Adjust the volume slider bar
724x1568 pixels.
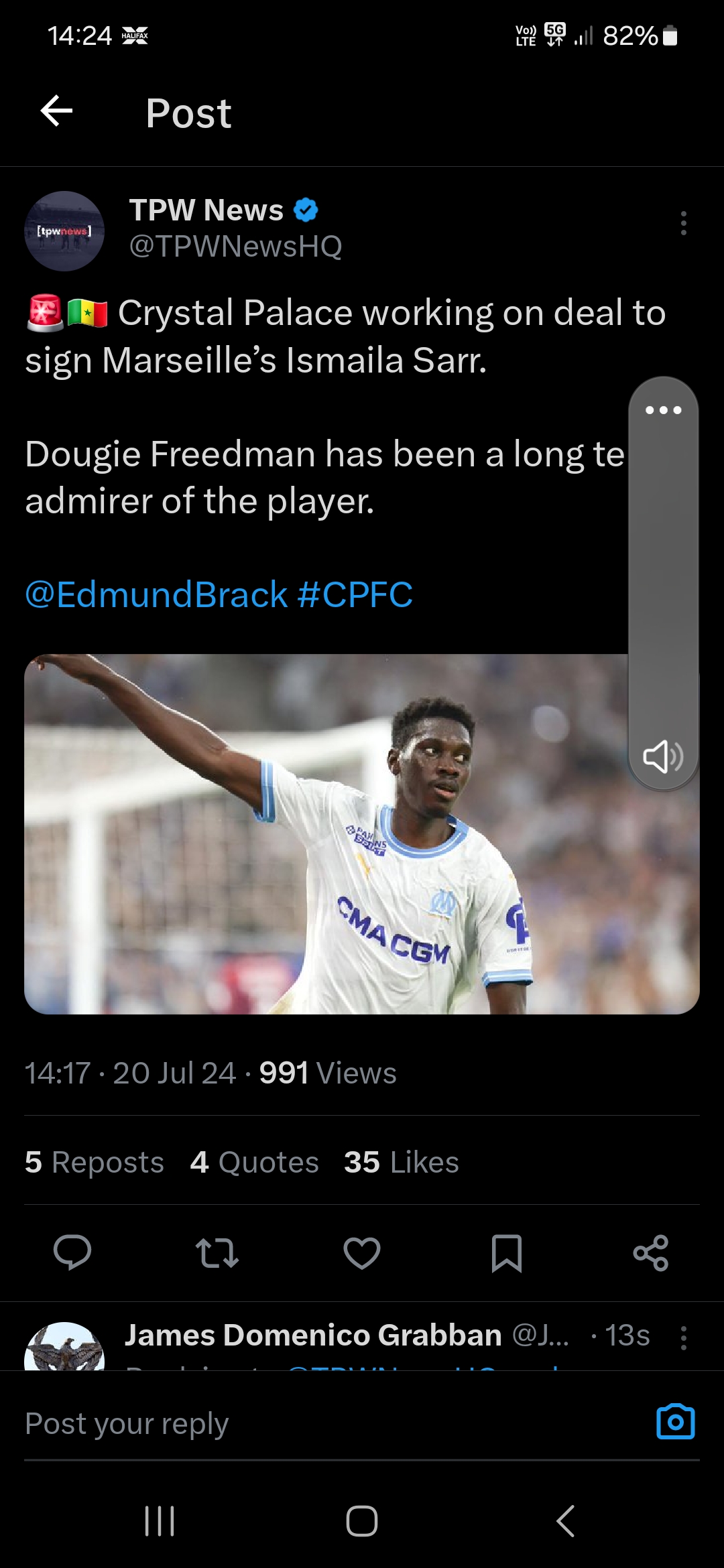(x=663, y=576)
